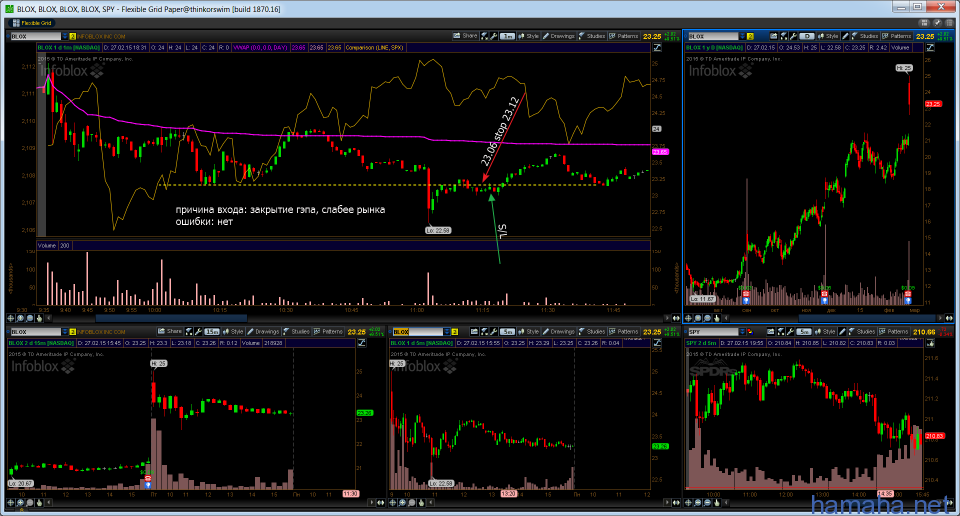Click the 13:20 time marker in bottom-middle chart
This screenshot has width=960, height=516.
pos(508,494)
